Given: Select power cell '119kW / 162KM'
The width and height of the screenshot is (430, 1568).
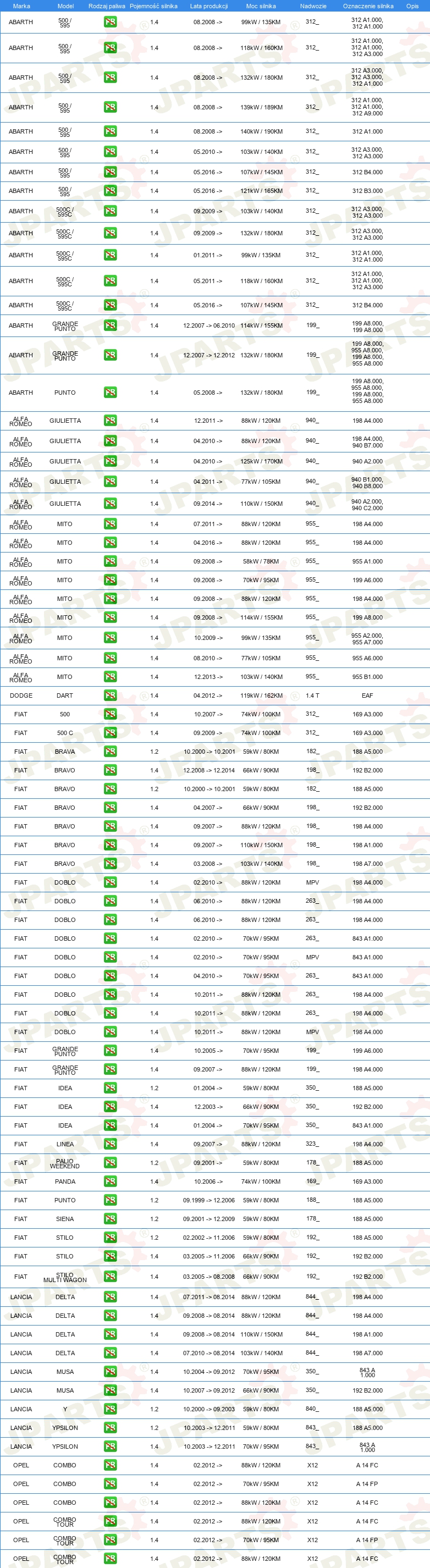Looking at the screenshot, I should tap(261, 695).
